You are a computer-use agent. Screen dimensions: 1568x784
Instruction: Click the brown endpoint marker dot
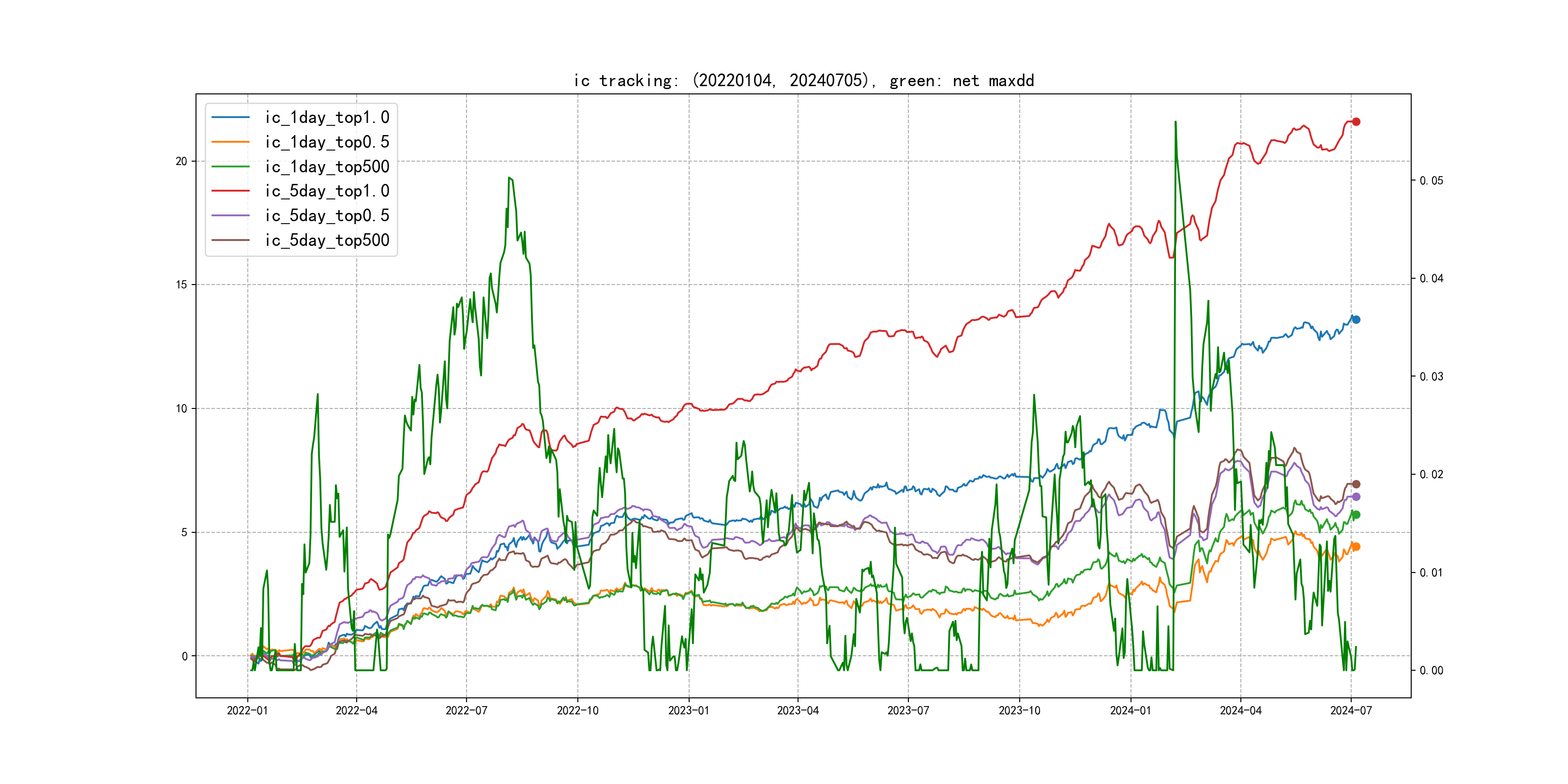coord(1356,484)
